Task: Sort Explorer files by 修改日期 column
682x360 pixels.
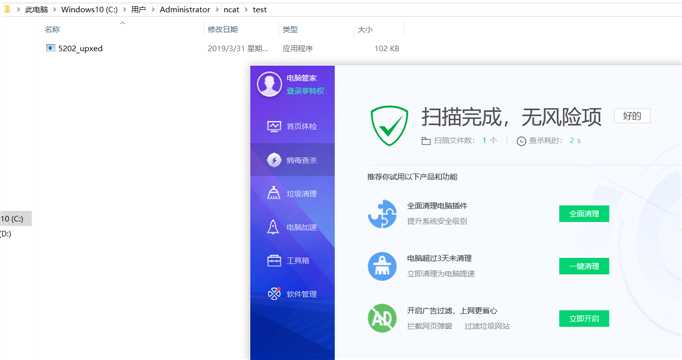Action: pos(223,29)
